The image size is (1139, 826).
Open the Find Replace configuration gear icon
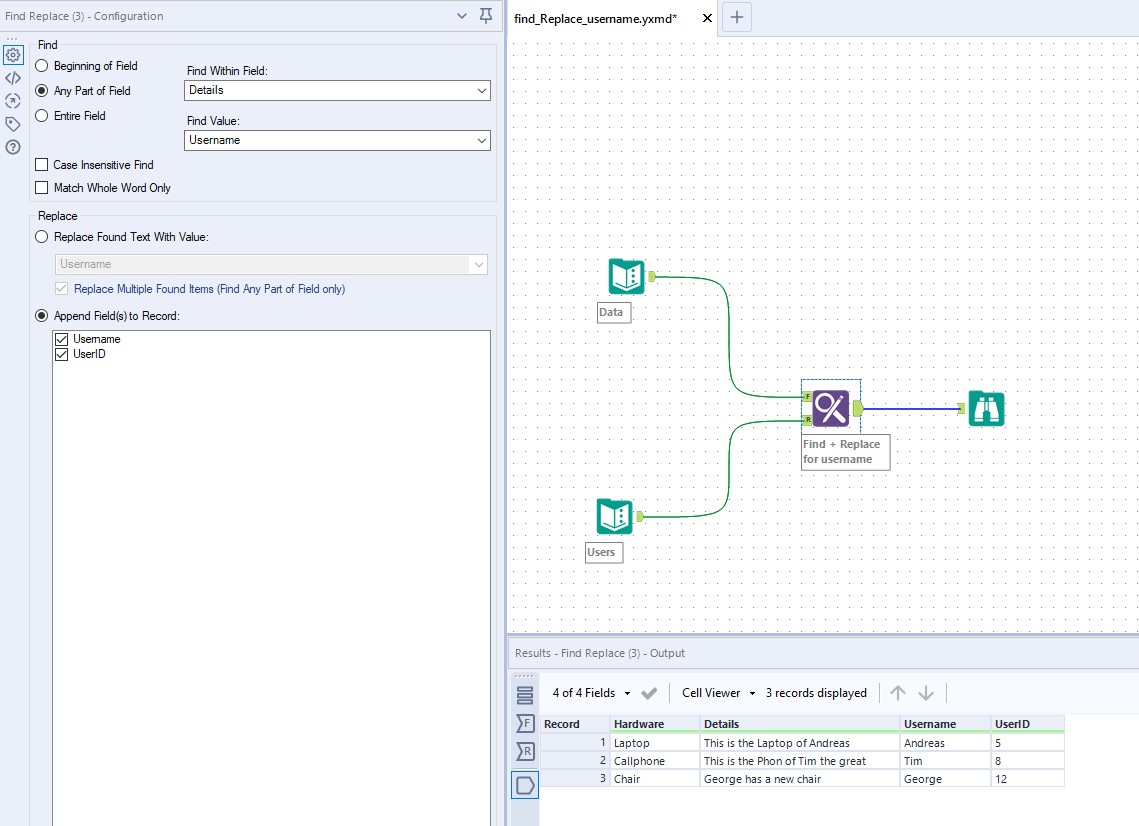click(x=13, y=55)
